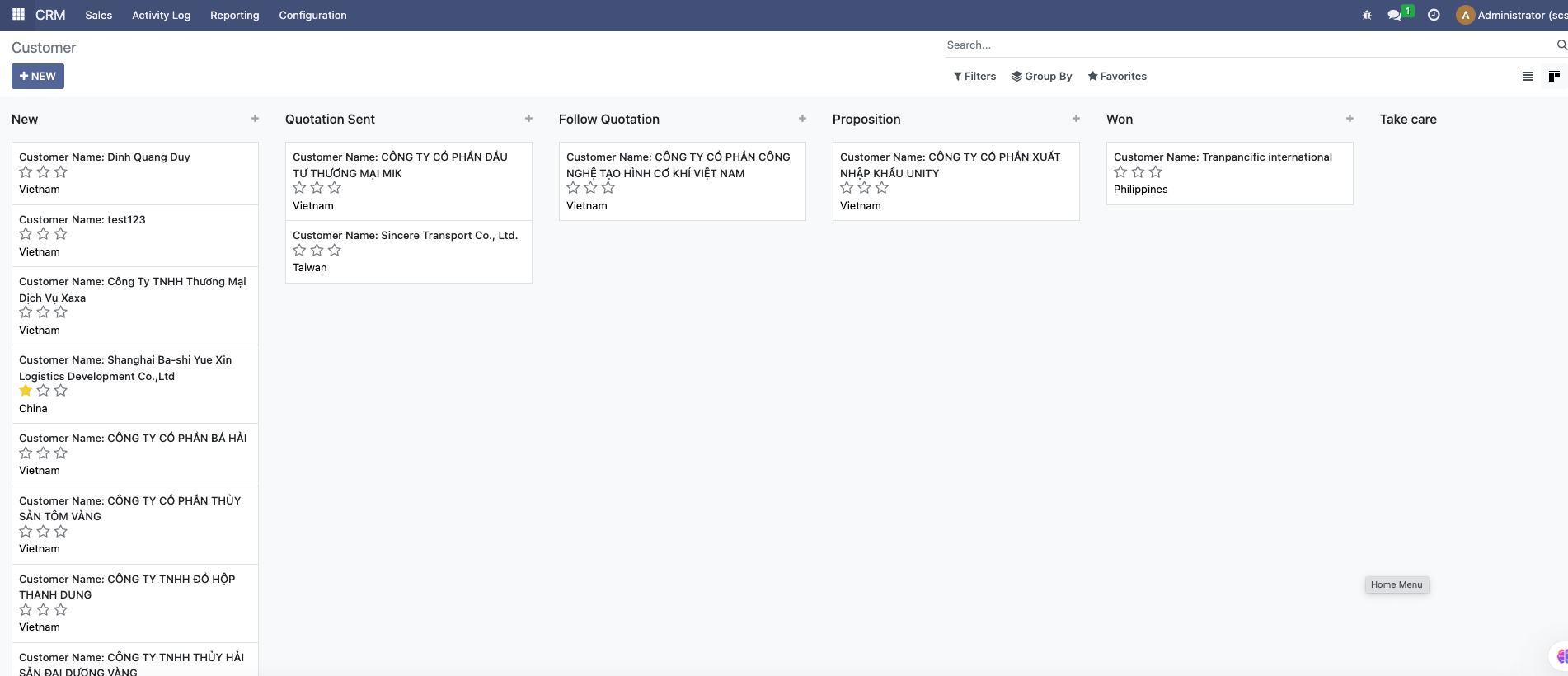Open the Favorites dropdown

1117,76
